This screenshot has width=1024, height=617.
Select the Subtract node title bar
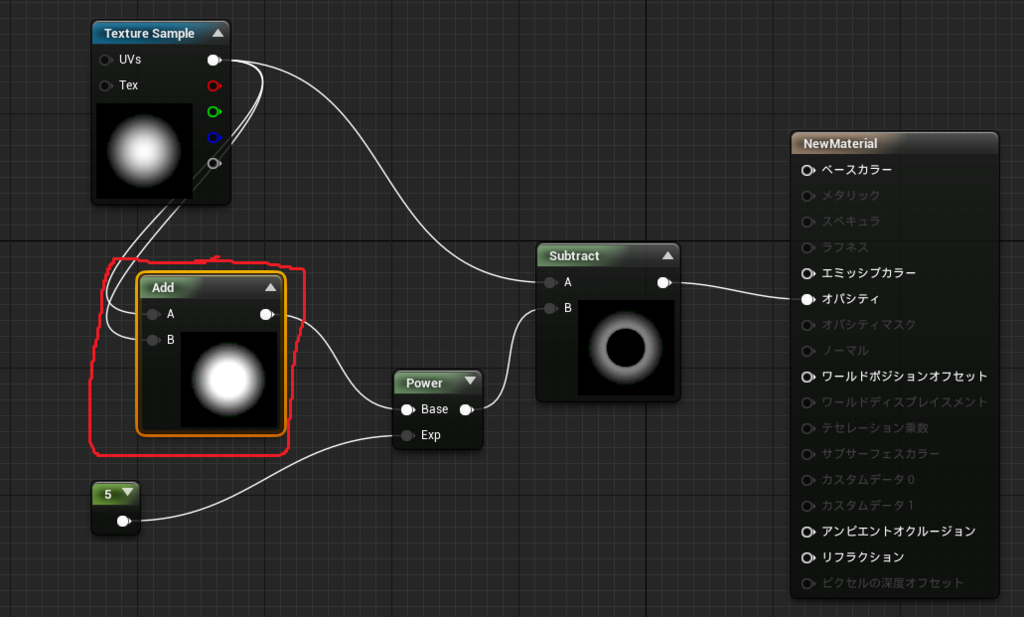point(608,256)
